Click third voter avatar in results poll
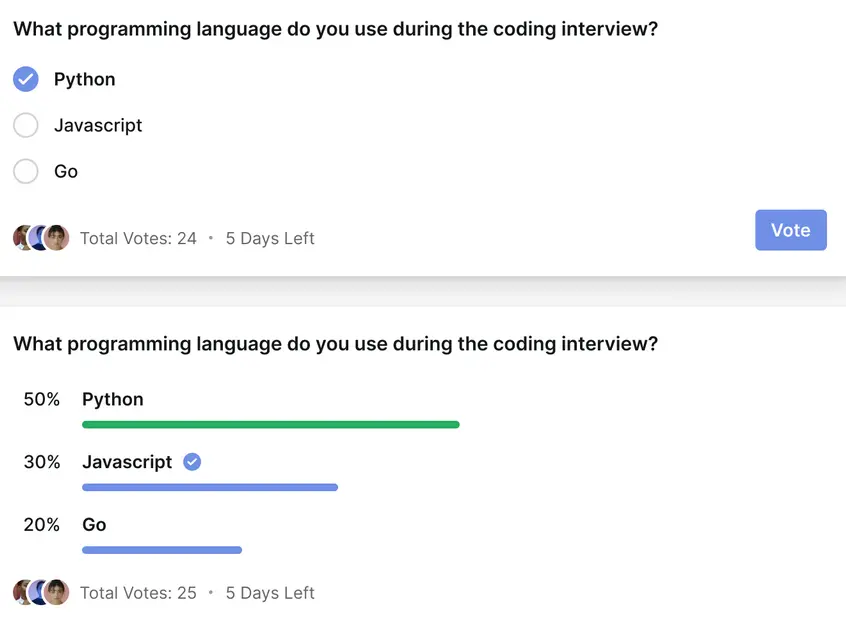 click(57, 592)
